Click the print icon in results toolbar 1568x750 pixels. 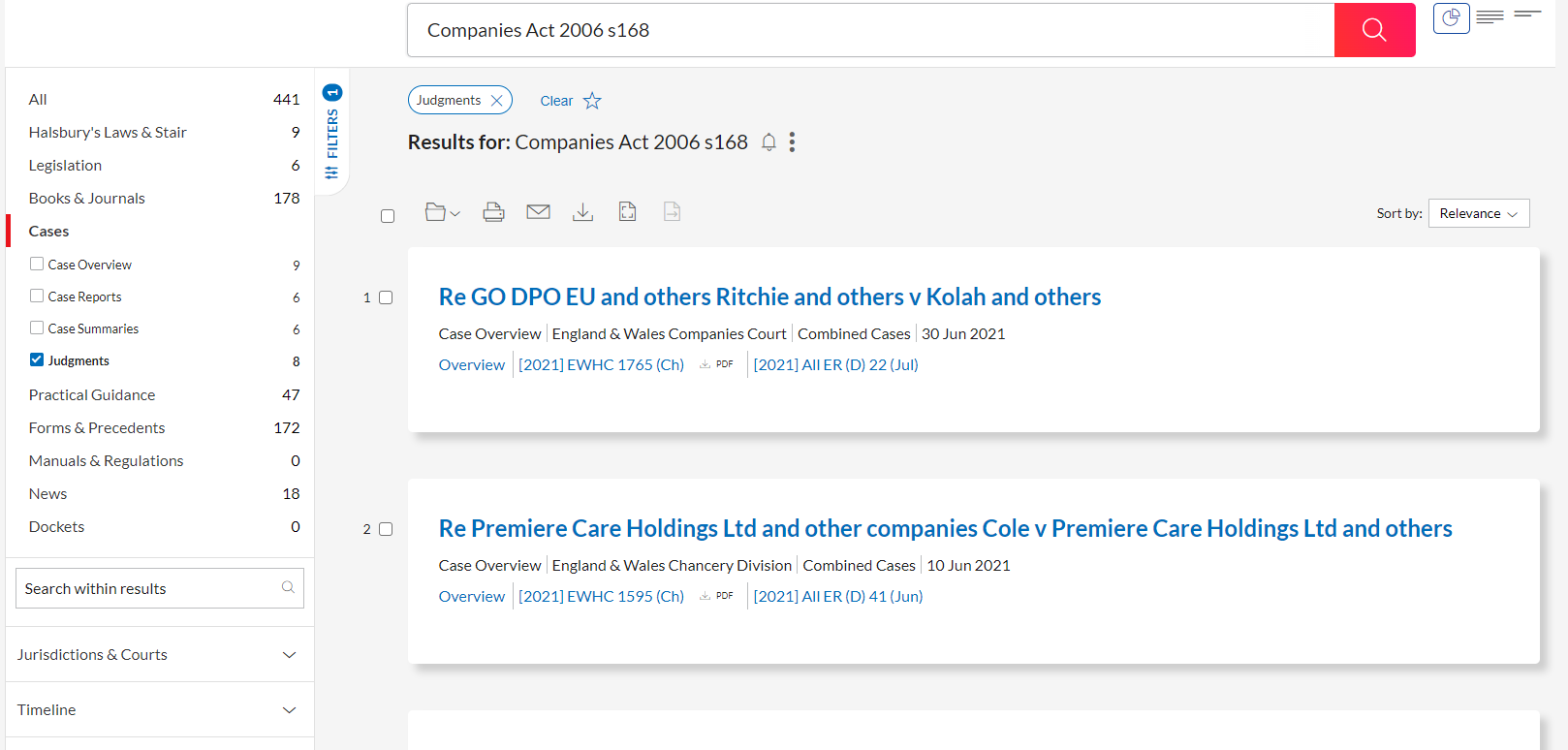click(493, 212)
